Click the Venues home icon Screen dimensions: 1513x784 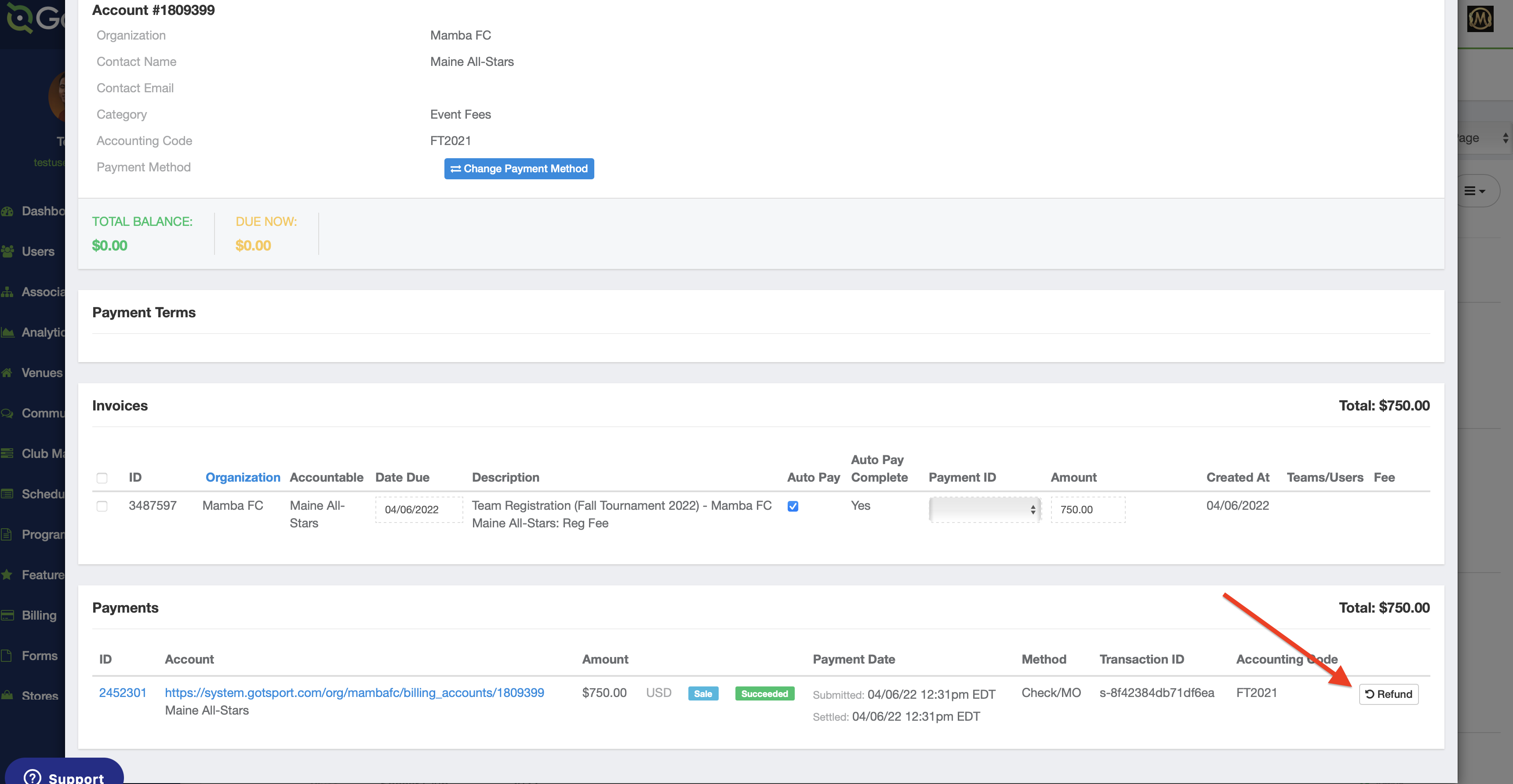(x=7, y=373)
